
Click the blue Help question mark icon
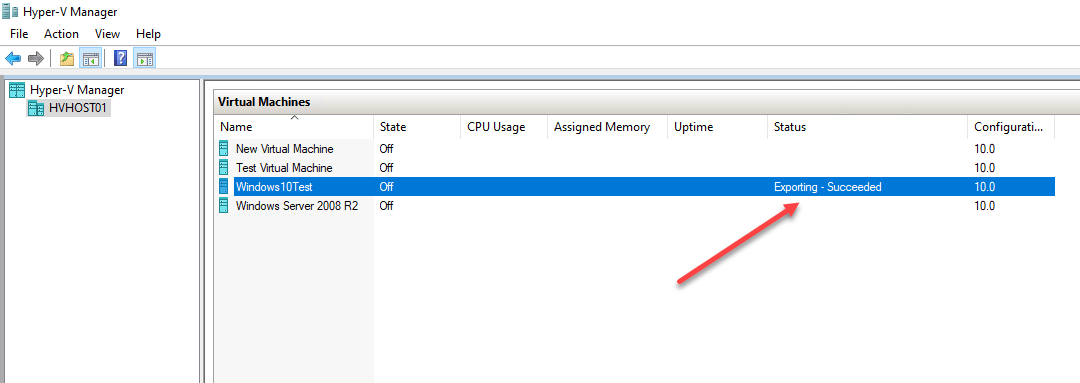121,59
